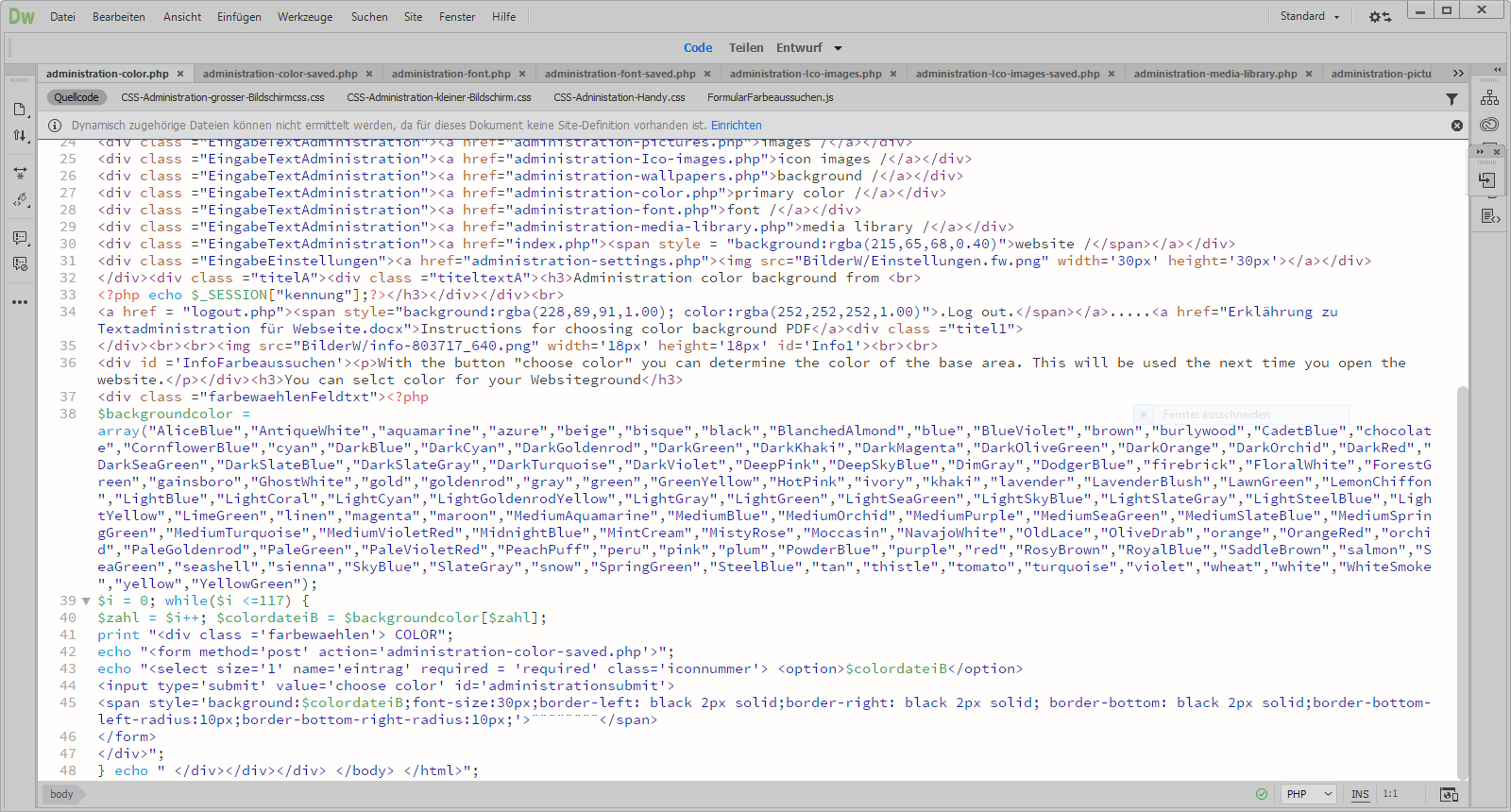Click the Einrichten link in the info bar
Viewport: 1511px width, 812px height.
pyautogui.click(x=736, y=126)
